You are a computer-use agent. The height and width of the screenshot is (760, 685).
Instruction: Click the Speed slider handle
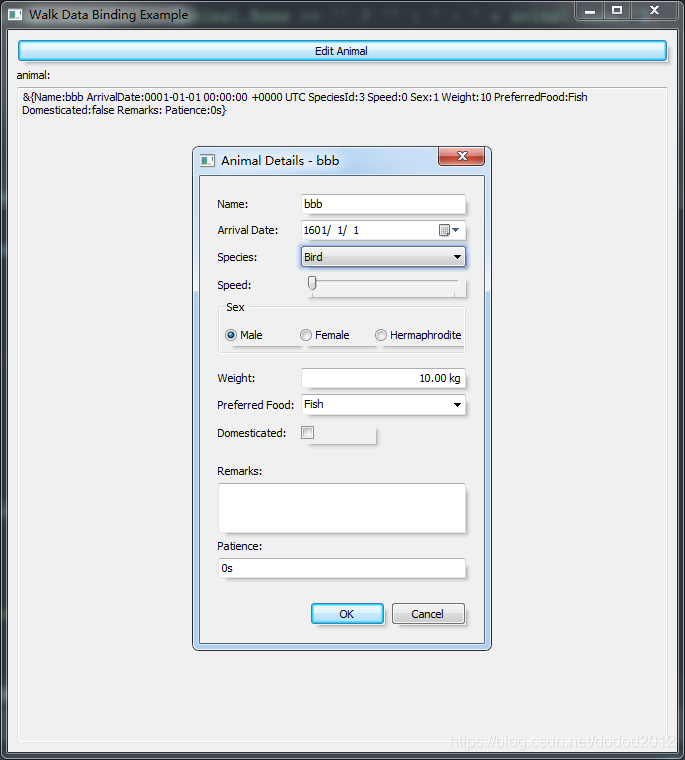point(312,283)
